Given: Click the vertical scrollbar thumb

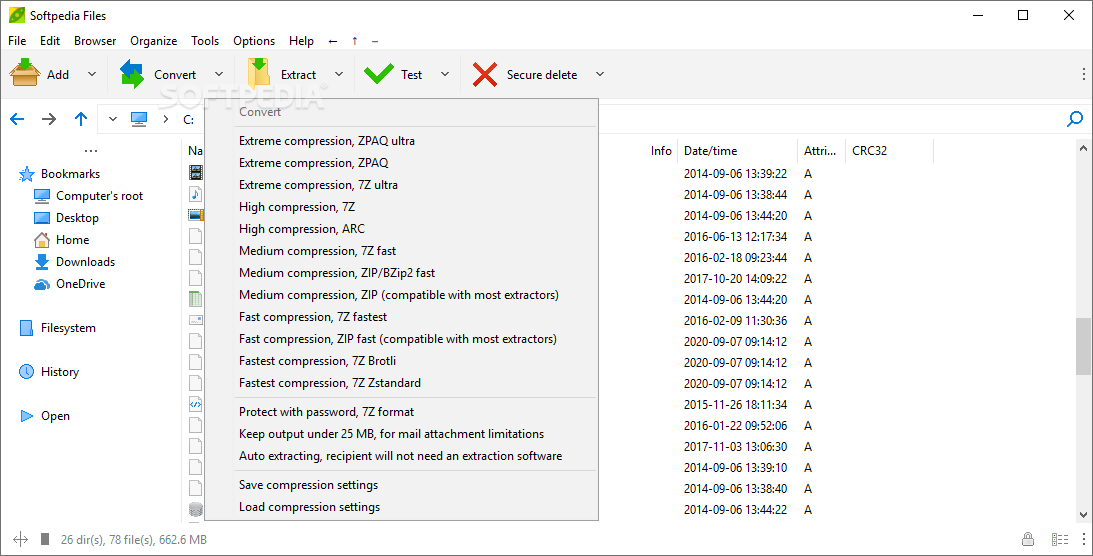Looking at the screenshot, I should point(1083,347).
